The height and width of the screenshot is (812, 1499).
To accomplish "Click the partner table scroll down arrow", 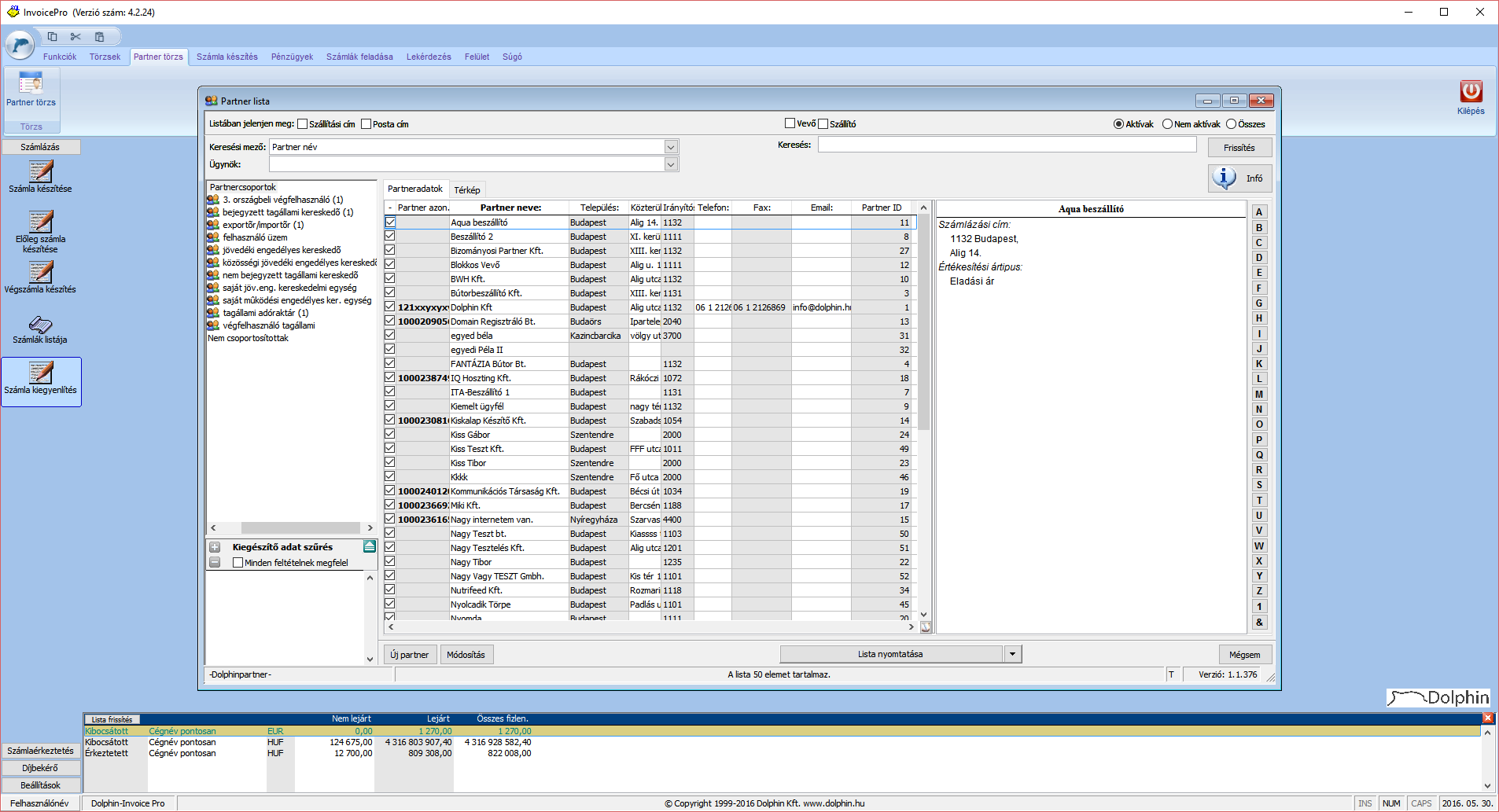I will pyautogui.click(x=924, y=615).
